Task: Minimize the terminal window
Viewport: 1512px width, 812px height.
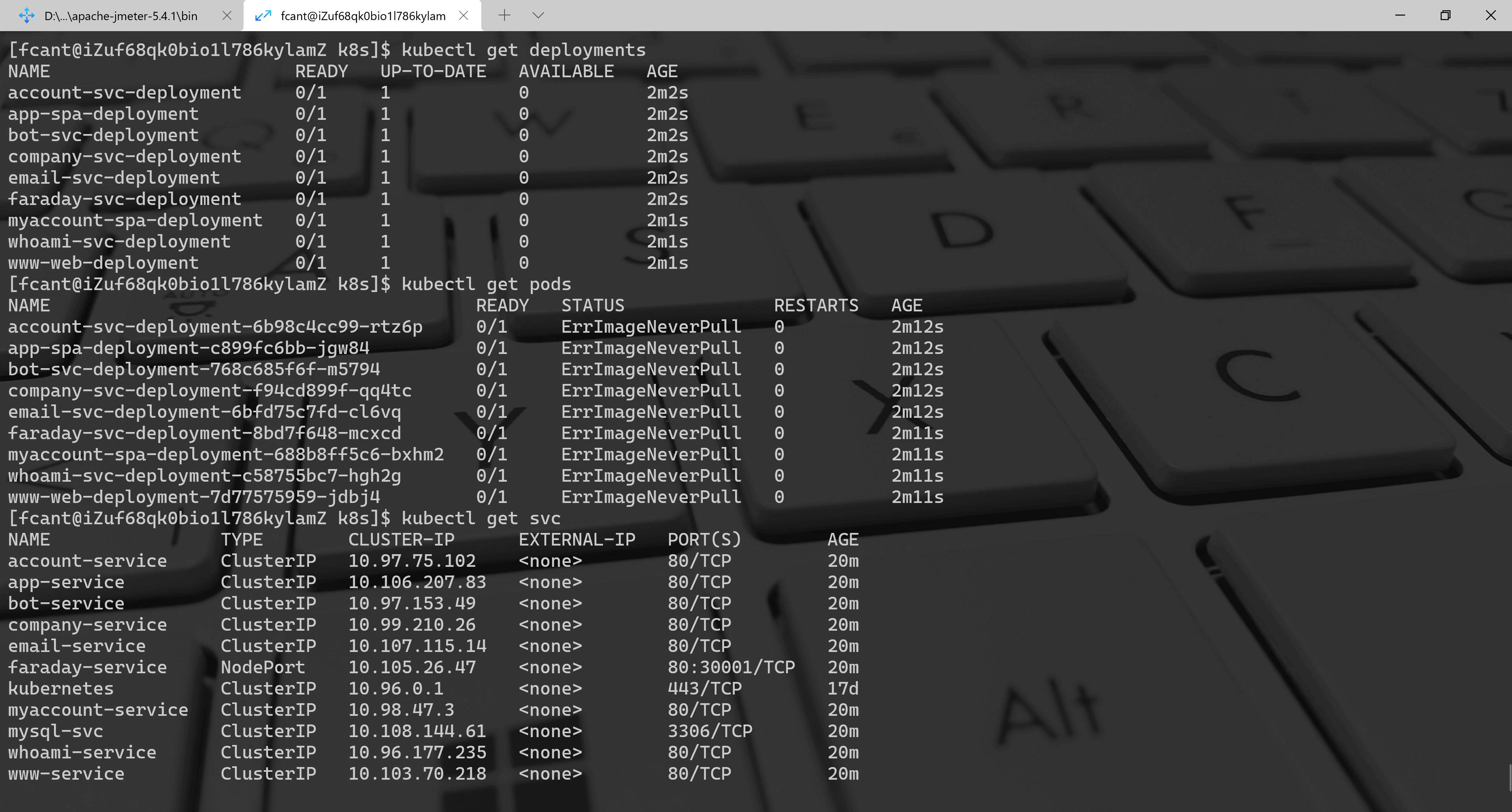Action: click(x=1400, y=15)
